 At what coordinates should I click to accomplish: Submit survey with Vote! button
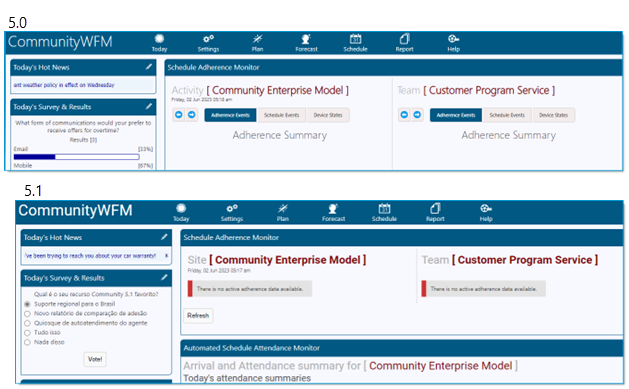95,359
